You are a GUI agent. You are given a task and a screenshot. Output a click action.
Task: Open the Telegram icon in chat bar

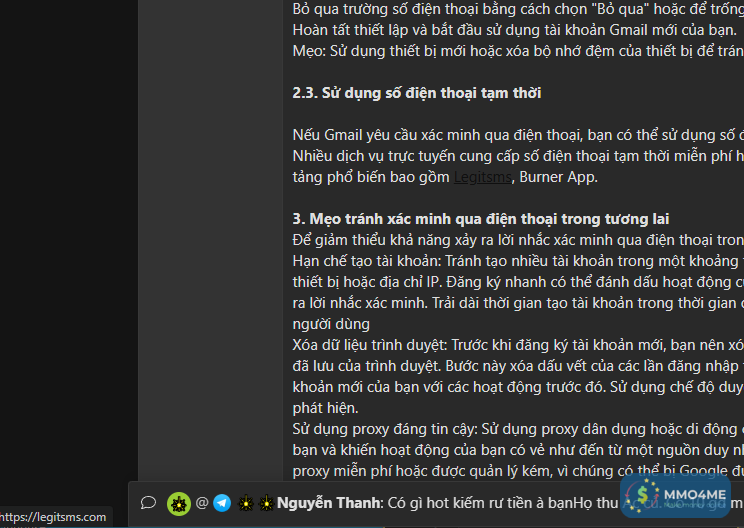(222, 503)
